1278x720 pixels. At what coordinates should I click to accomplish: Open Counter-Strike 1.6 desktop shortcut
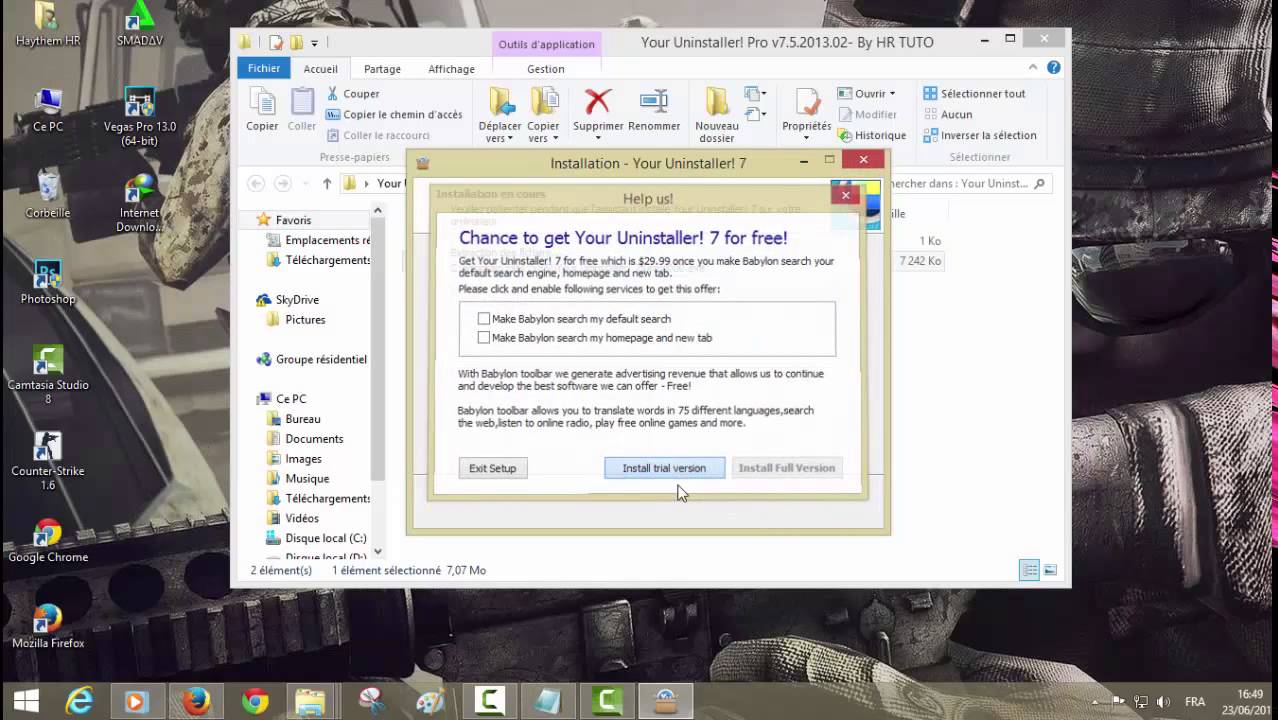[x=48, y=461]
